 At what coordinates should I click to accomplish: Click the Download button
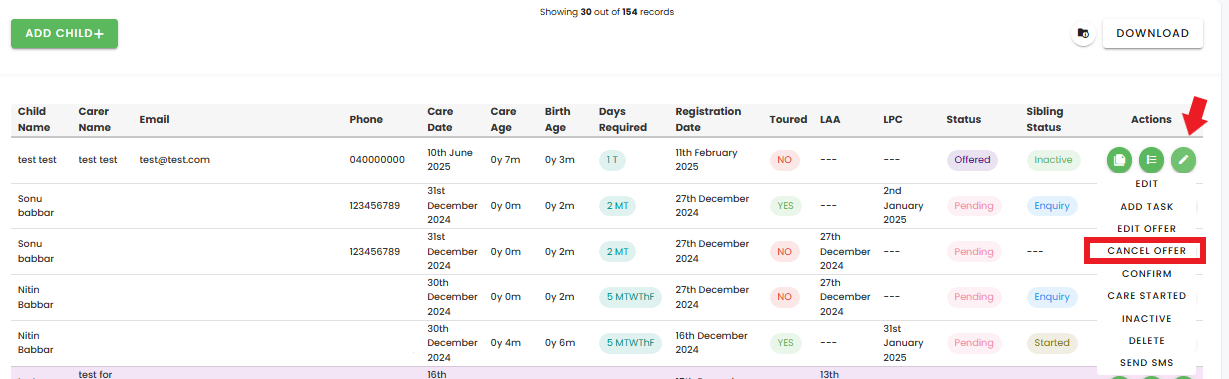pos(1152,33)
